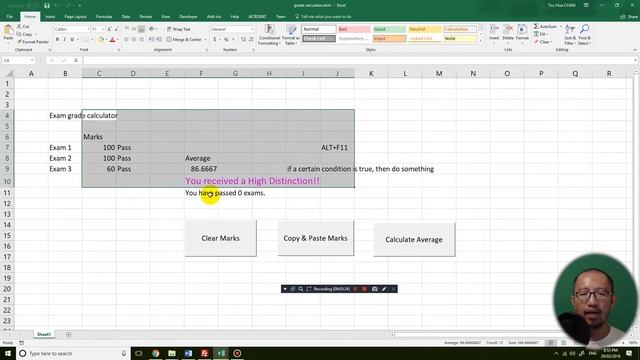Open the font name dropdown
This screenshot has width=640, height=360.
point(88,29)
